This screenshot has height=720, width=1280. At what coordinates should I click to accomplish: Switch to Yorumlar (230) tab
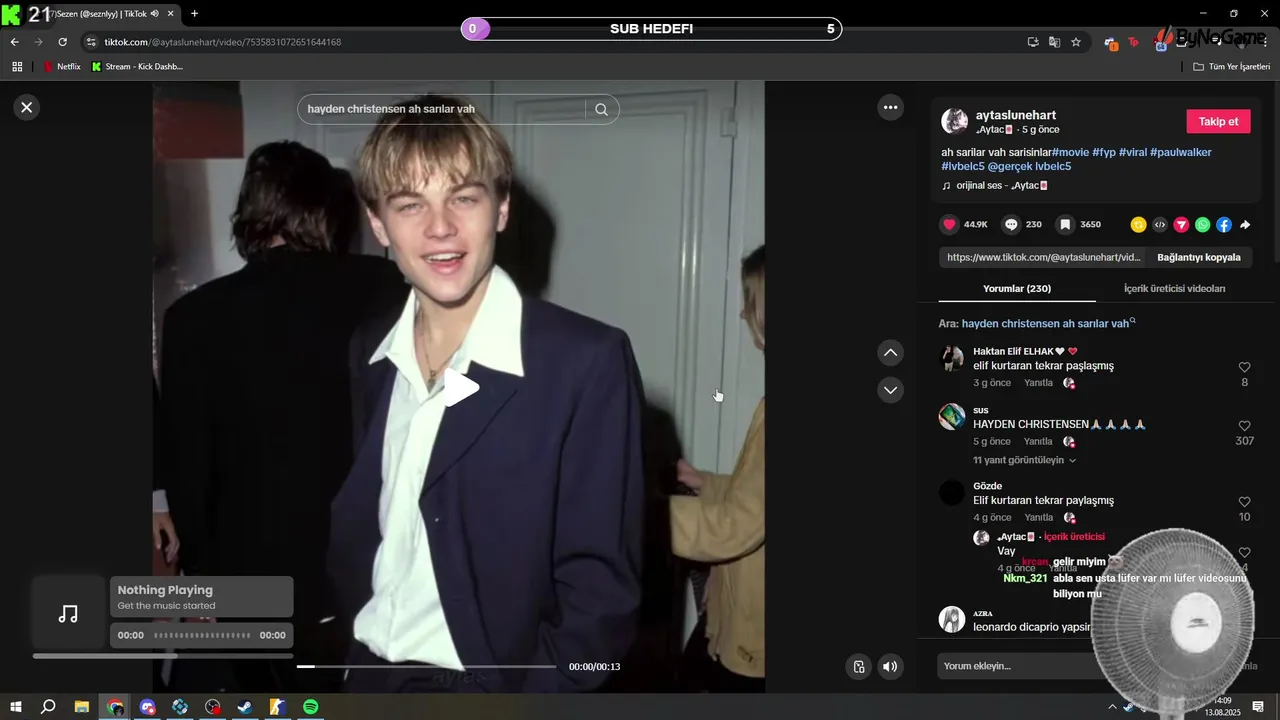click(x=1017, y=288)
